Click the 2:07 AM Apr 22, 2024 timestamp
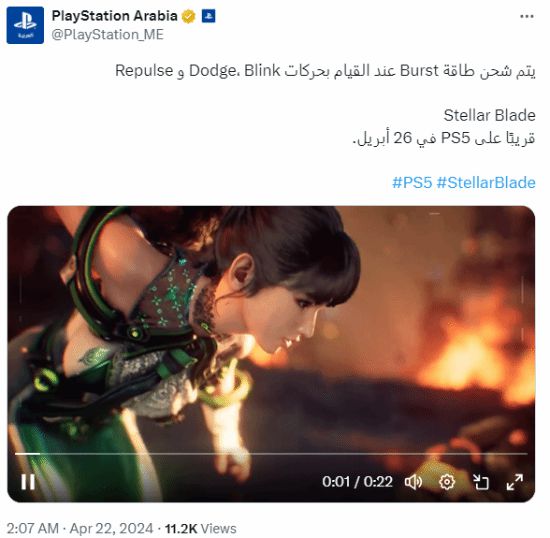 point(80,529)
